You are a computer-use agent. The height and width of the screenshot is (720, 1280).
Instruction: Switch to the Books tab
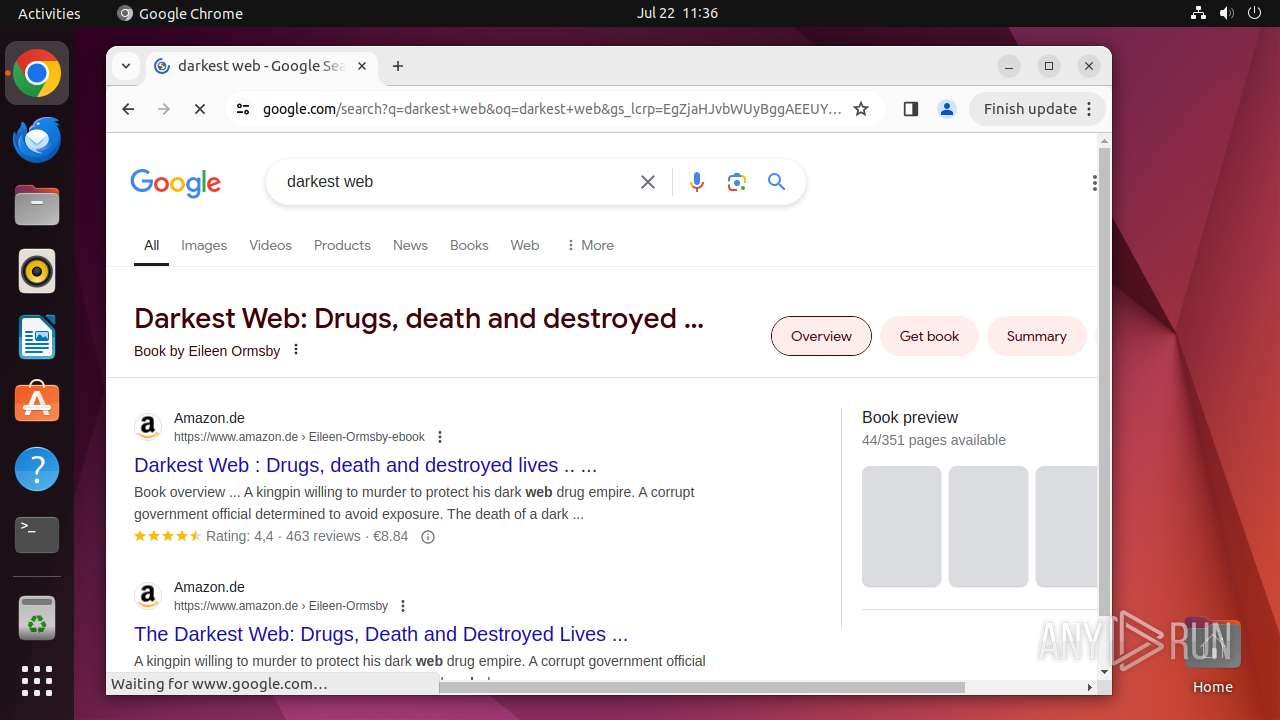pos(469,245)
